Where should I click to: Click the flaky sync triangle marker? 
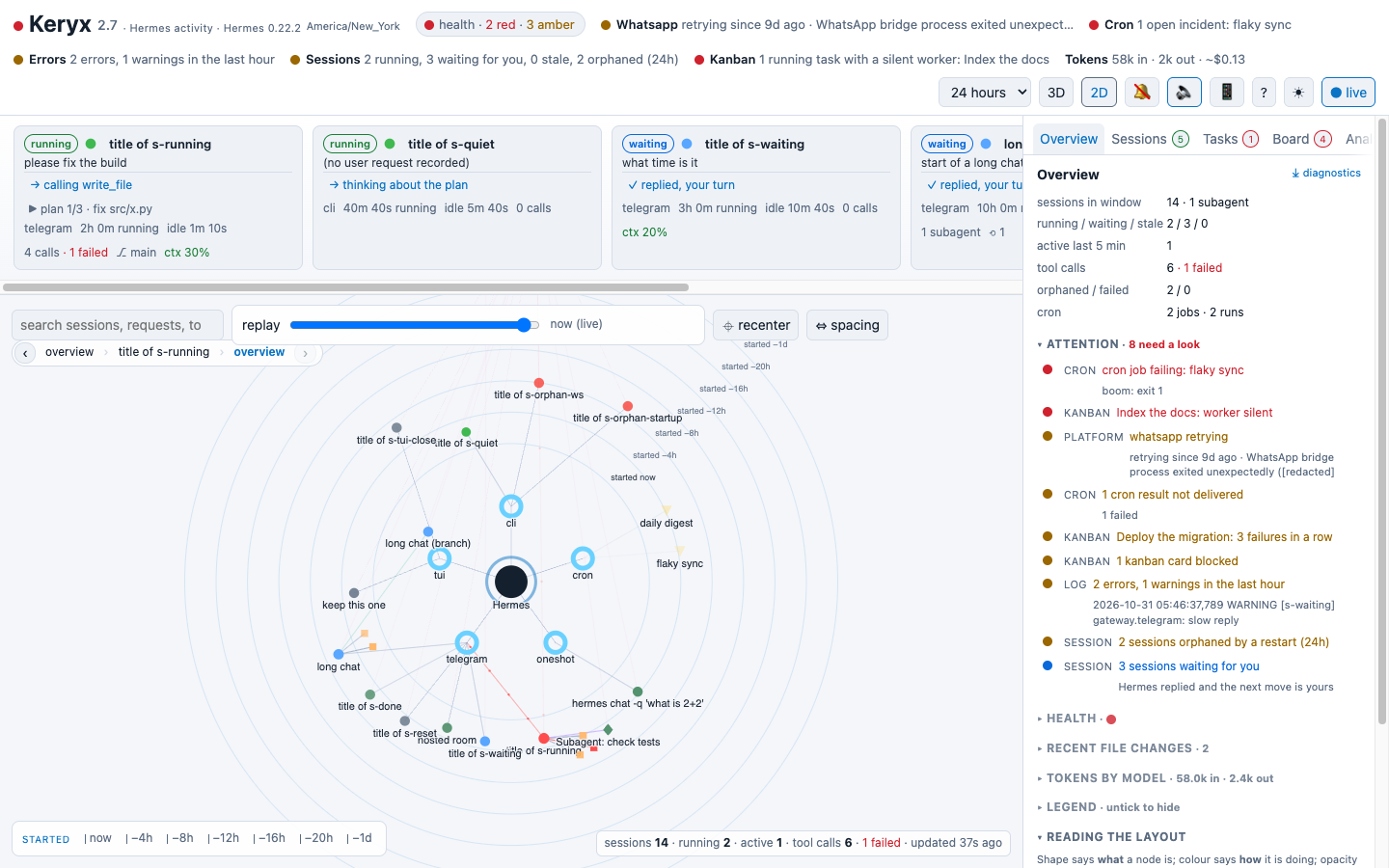click(x=680, y=551)
